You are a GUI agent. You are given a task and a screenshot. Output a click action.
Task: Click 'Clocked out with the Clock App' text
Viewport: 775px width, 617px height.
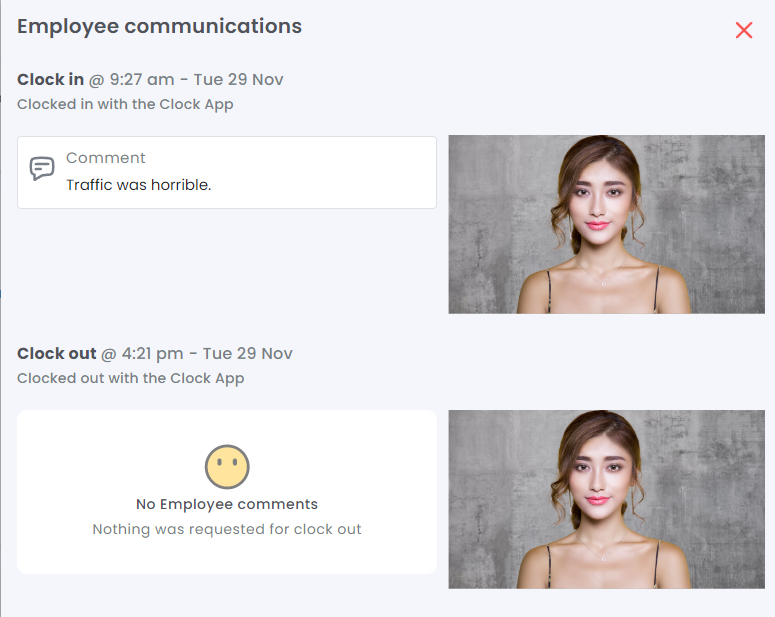pos(130,378)
